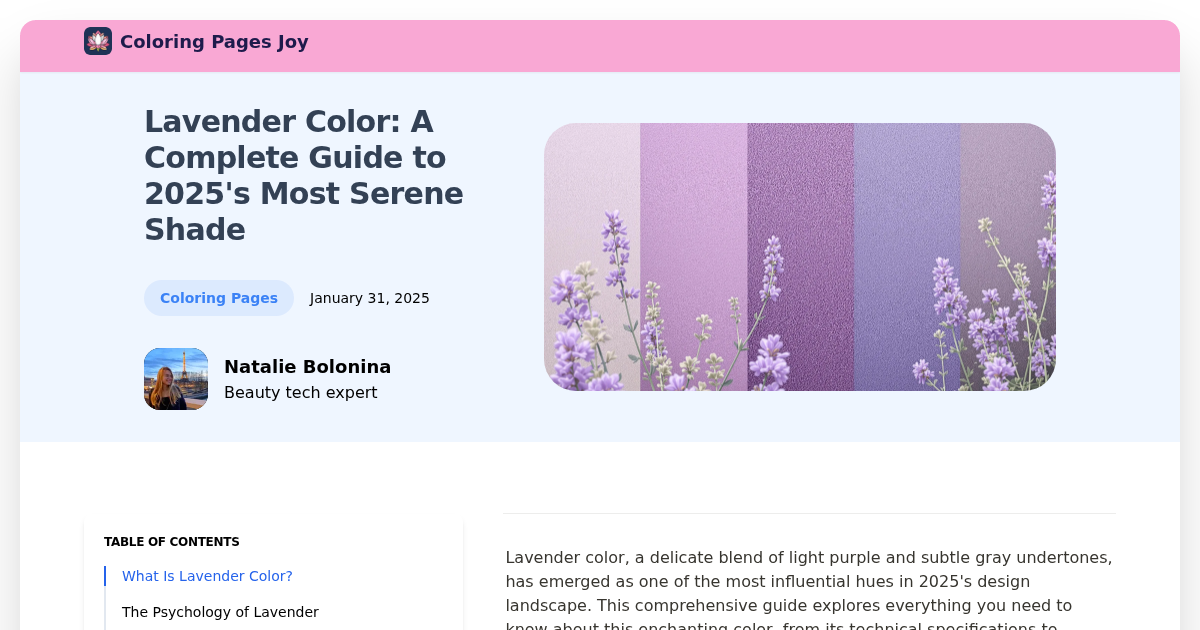Open the site via "Coloring Pages Joy" title
The width and height of the screenshot is (1200, 630).
[x=214, y=41]
